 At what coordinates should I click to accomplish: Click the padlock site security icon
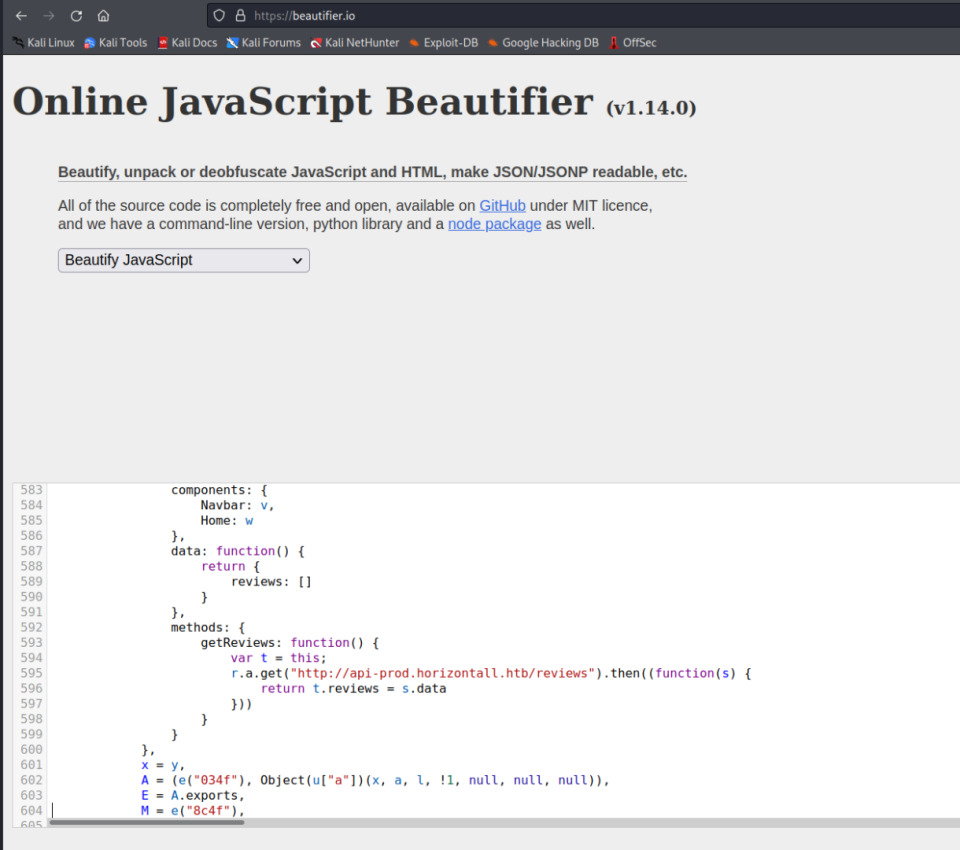point(239,16)
